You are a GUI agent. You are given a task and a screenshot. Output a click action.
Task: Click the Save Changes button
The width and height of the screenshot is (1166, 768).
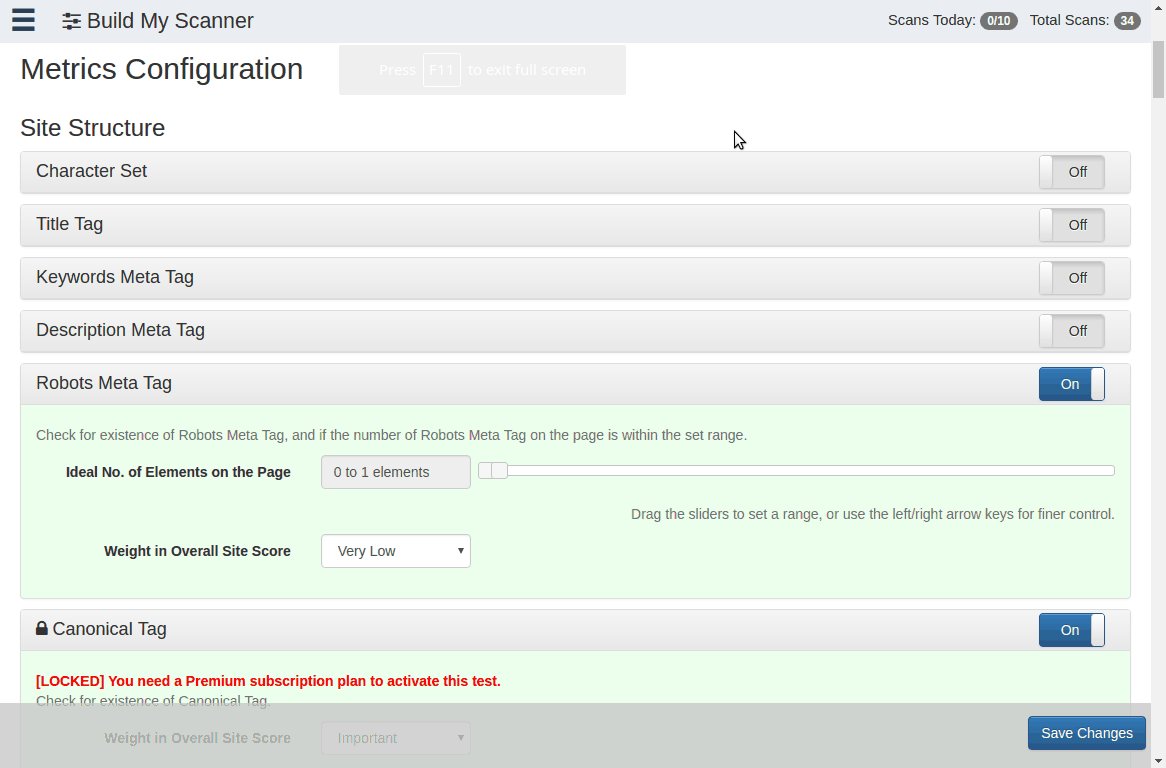coord(1086,733)
